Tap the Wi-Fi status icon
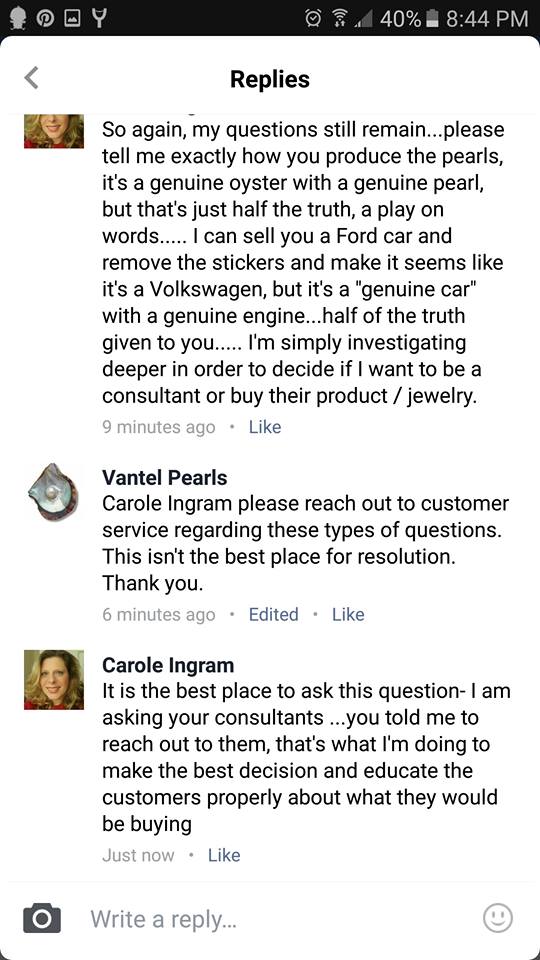This screenshot has width=540, height=960. click(x=340, y=18)
